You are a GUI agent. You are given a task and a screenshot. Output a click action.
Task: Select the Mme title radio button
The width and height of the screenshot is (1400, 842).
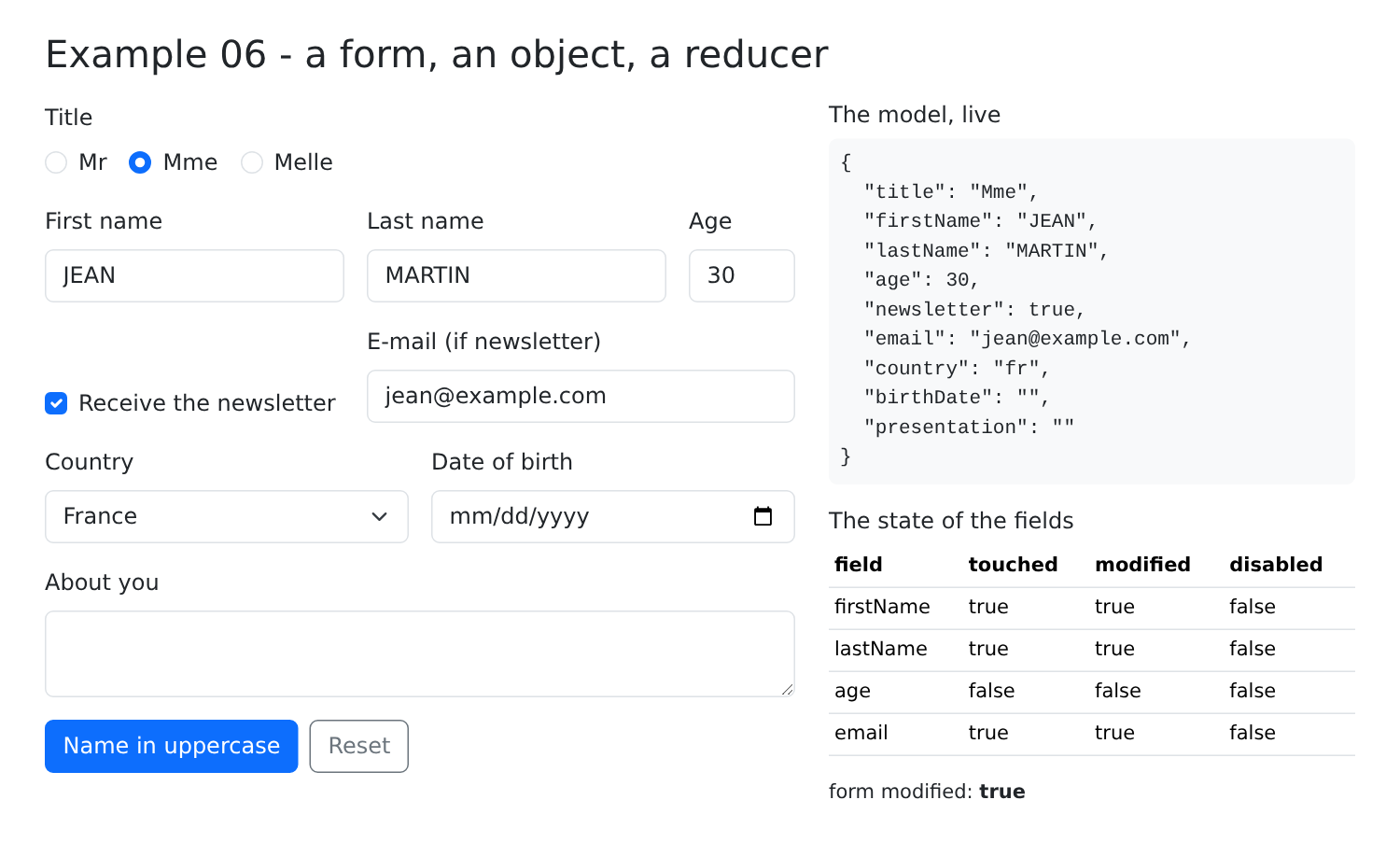(x=140, y=162)
